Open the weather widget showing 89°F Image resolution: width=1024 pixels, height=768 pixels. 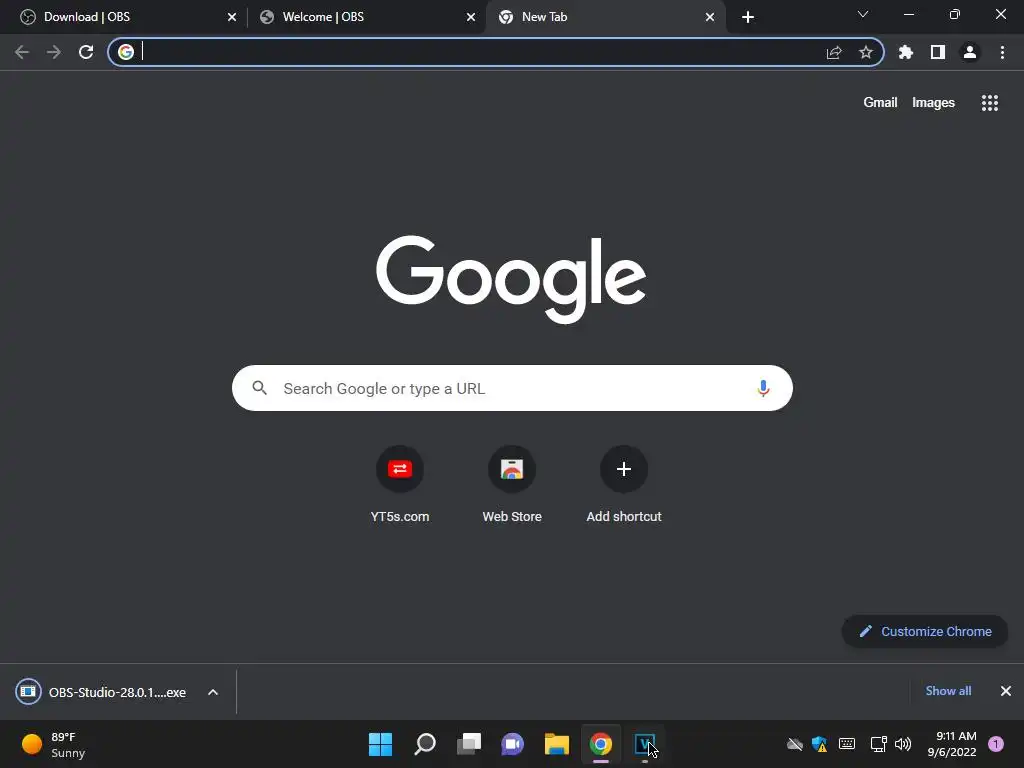54,744
